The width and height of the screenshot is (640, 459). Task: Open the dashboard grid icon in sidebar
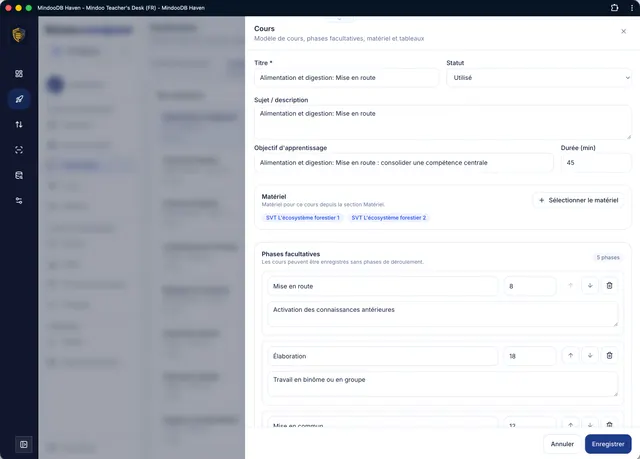[19, 73]
